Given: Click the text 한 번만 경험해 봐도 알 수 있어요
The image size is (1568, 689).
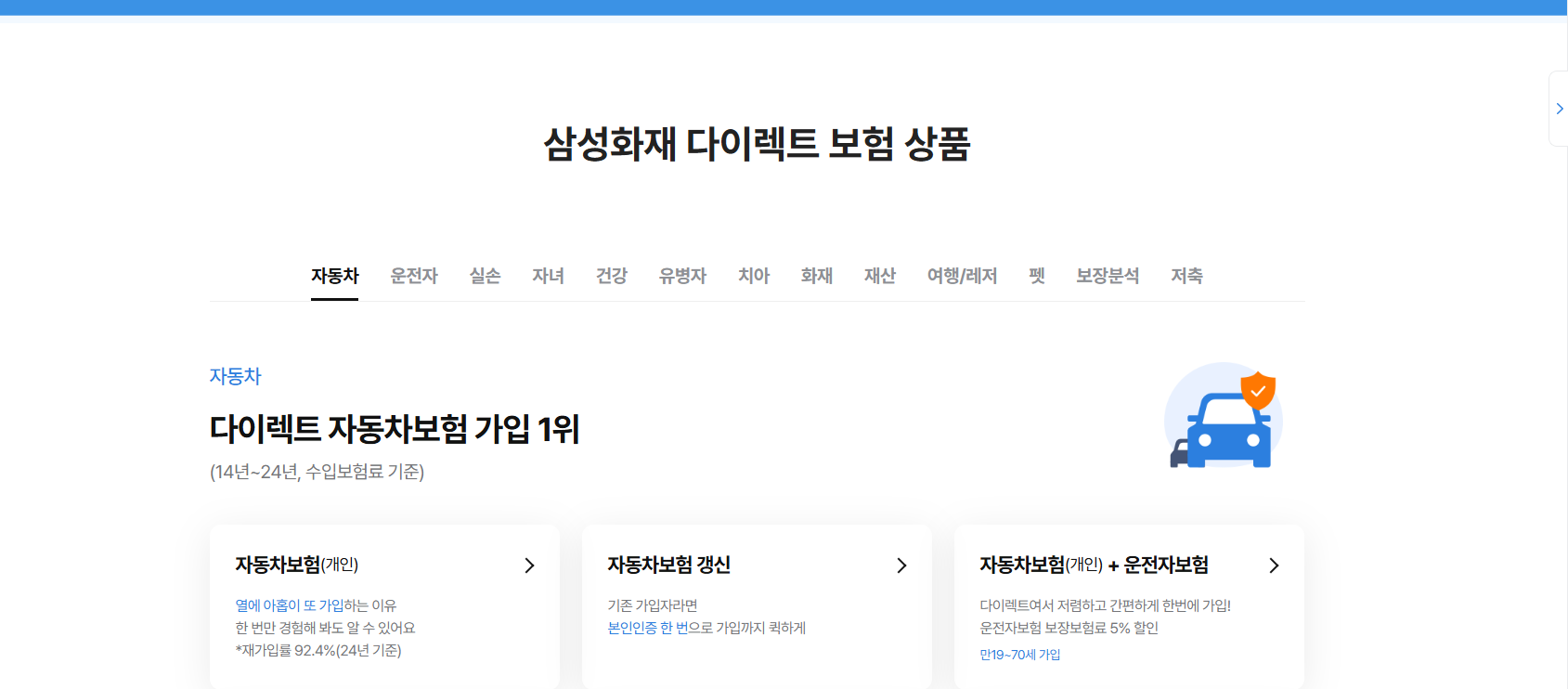Looking at the screenshot, I should coord(325,628).
